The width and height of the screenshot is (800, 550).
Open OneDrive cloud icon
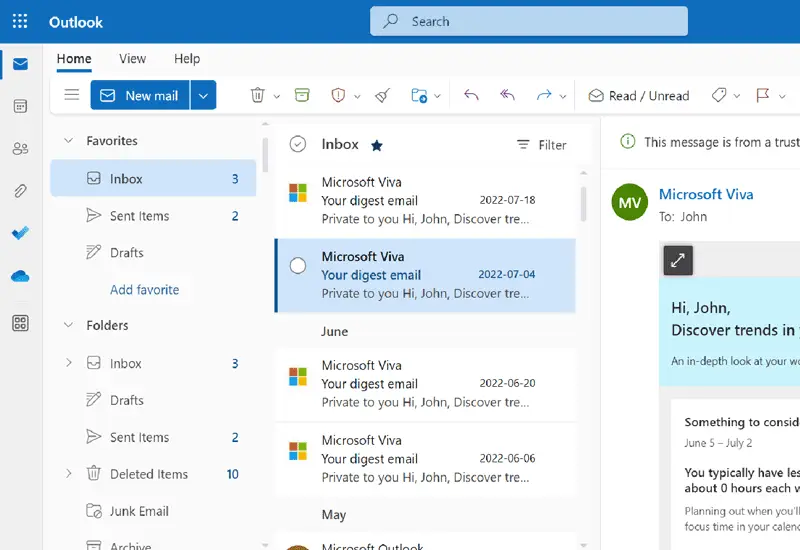pyautogui.click(x=20, y=276)
